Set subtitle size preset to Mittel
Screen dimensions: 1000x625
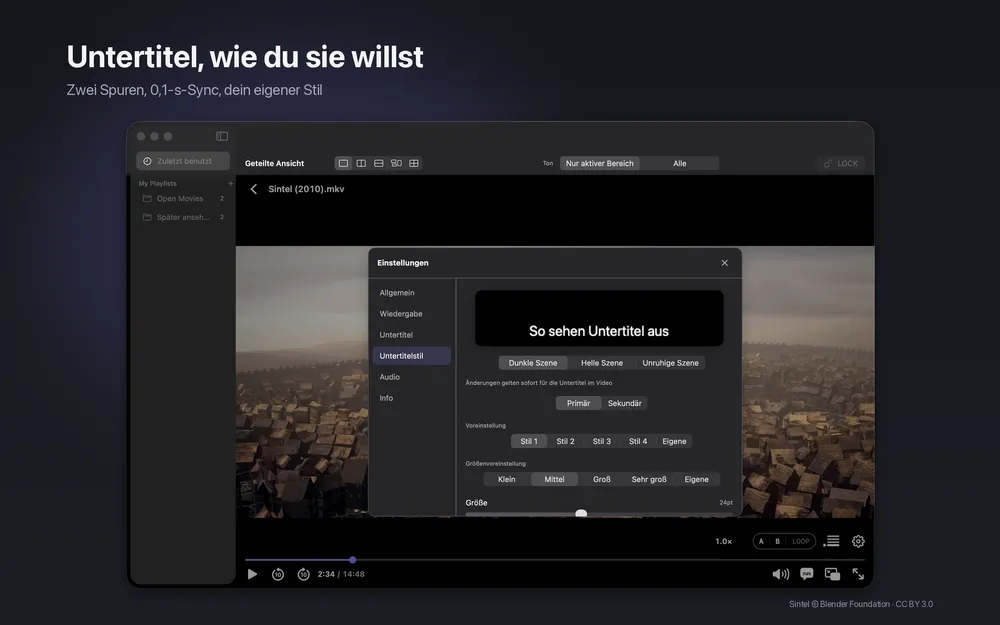[554, 480]
